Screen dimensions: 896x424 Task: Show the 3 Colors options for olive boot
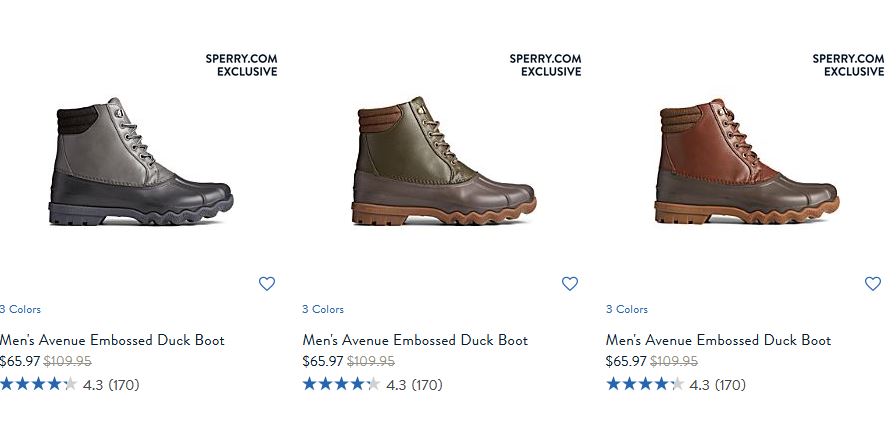point(323,309)
